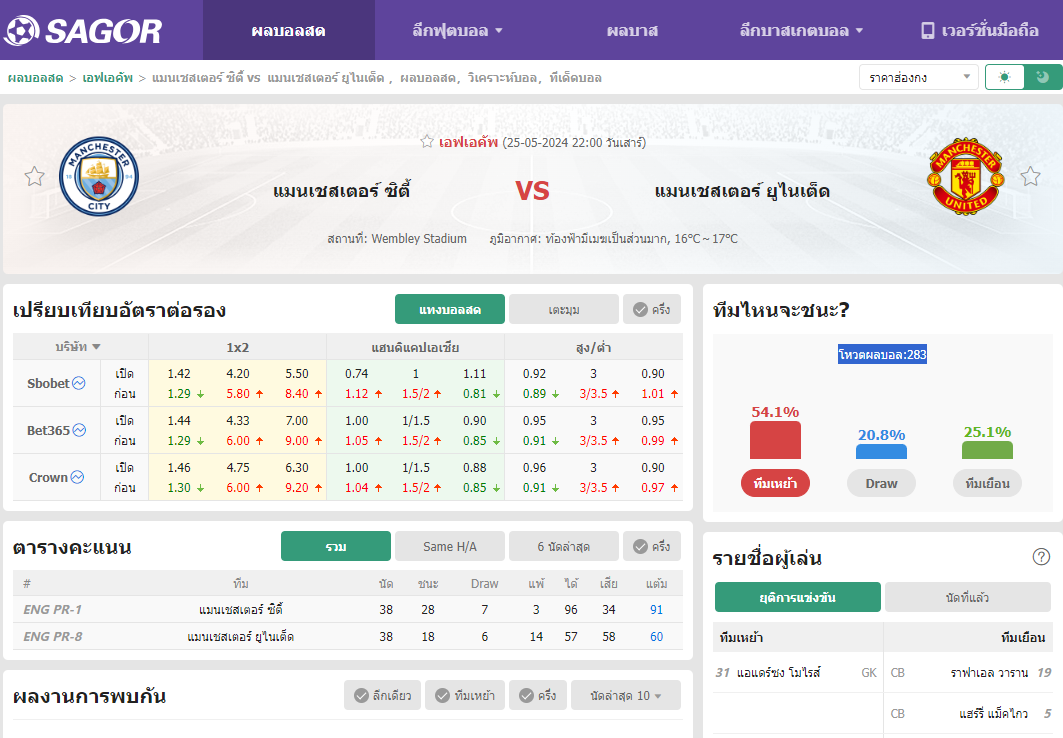The width and height of the screenshot is (1063, 738).
Task: Select นัดที่แล้ว lineup tab
Action: point(967,597)
